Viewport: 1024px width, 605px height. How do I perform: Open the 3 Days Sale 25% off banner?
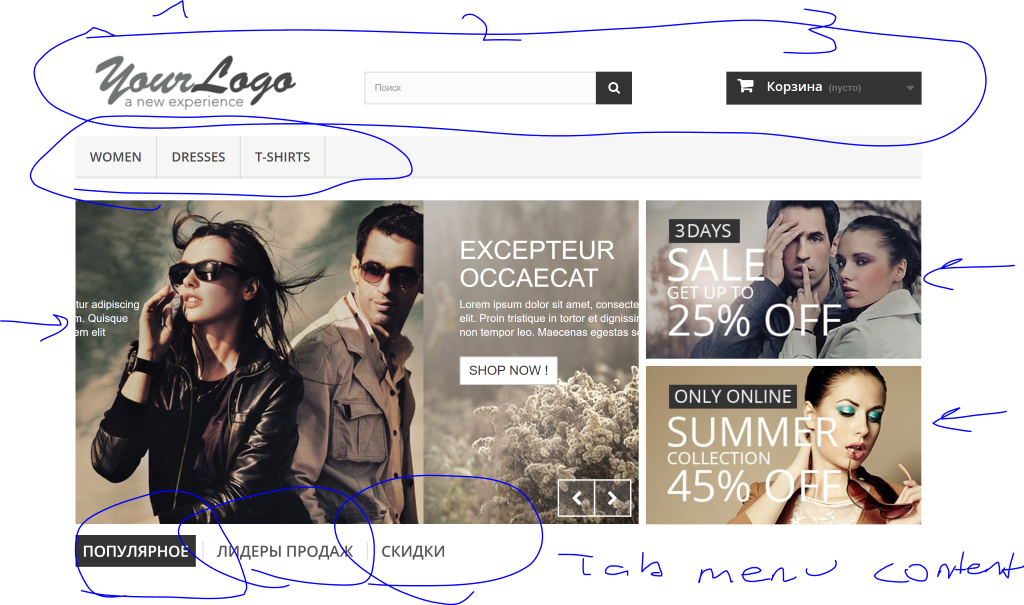(x=784, y=280)
